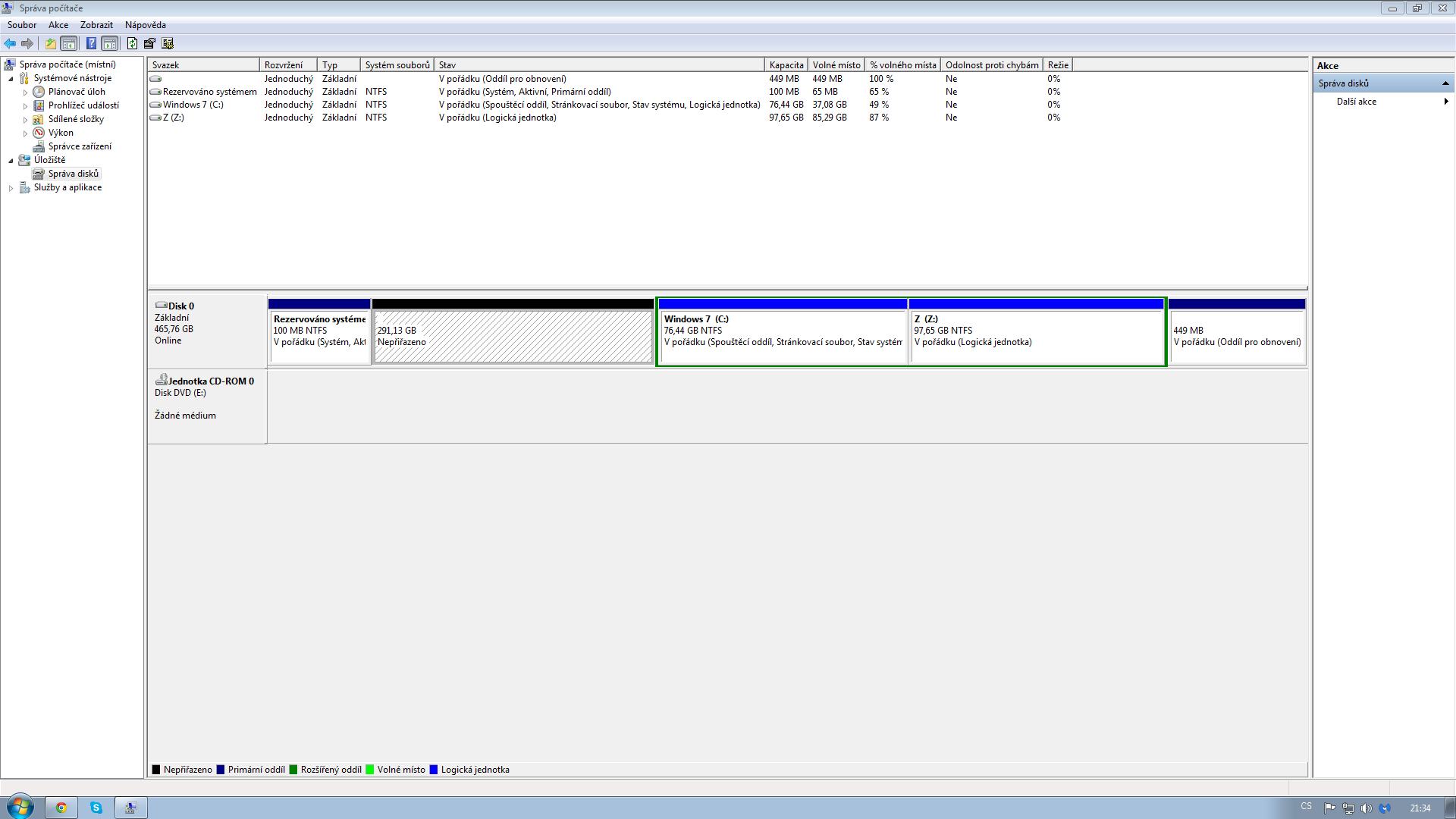
Task: Open the Další akce submenu arrow
Action: pos(1446,102)
